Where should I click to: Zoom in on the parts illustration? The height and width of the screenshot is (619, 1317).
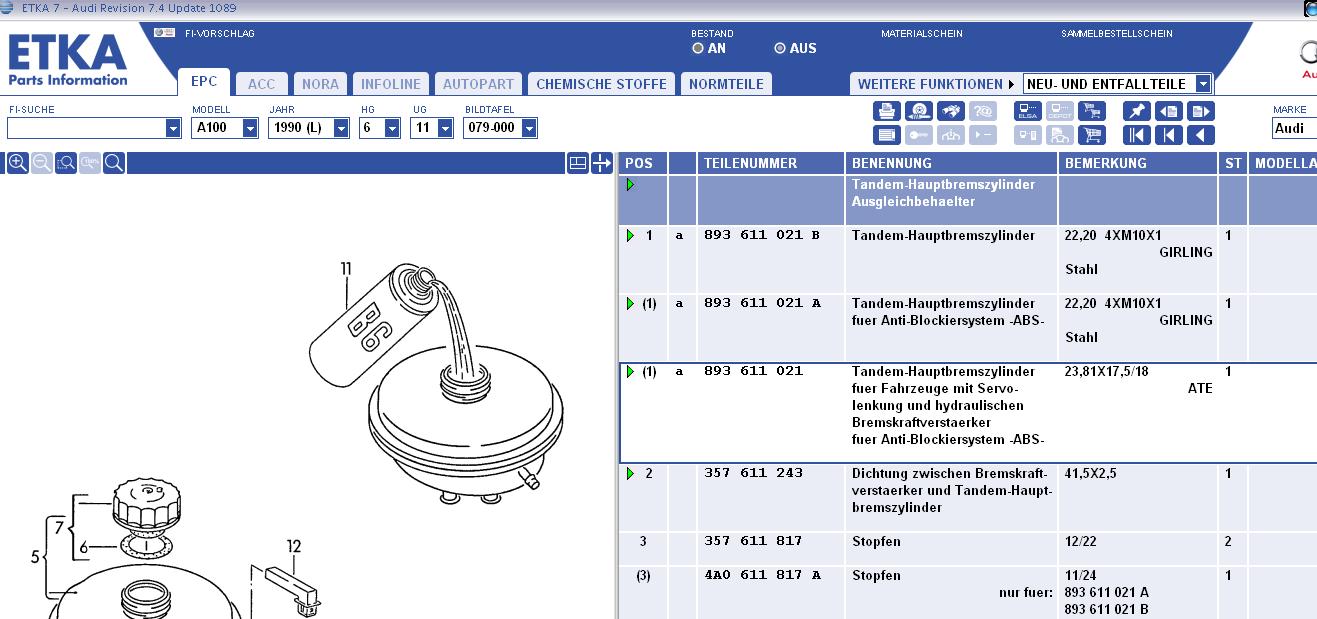(x=17, y=163)
